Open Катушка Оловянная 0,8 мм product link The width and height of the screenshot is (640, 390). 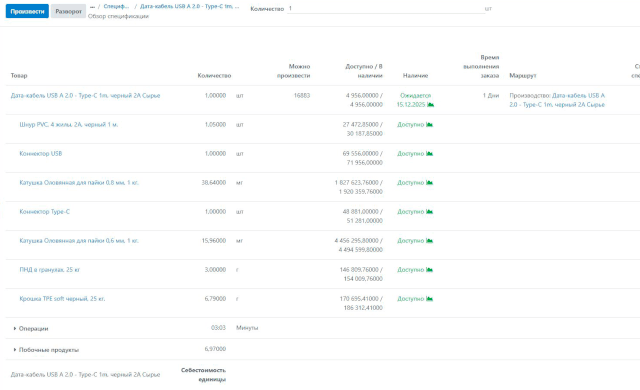[x=79, y=182]
